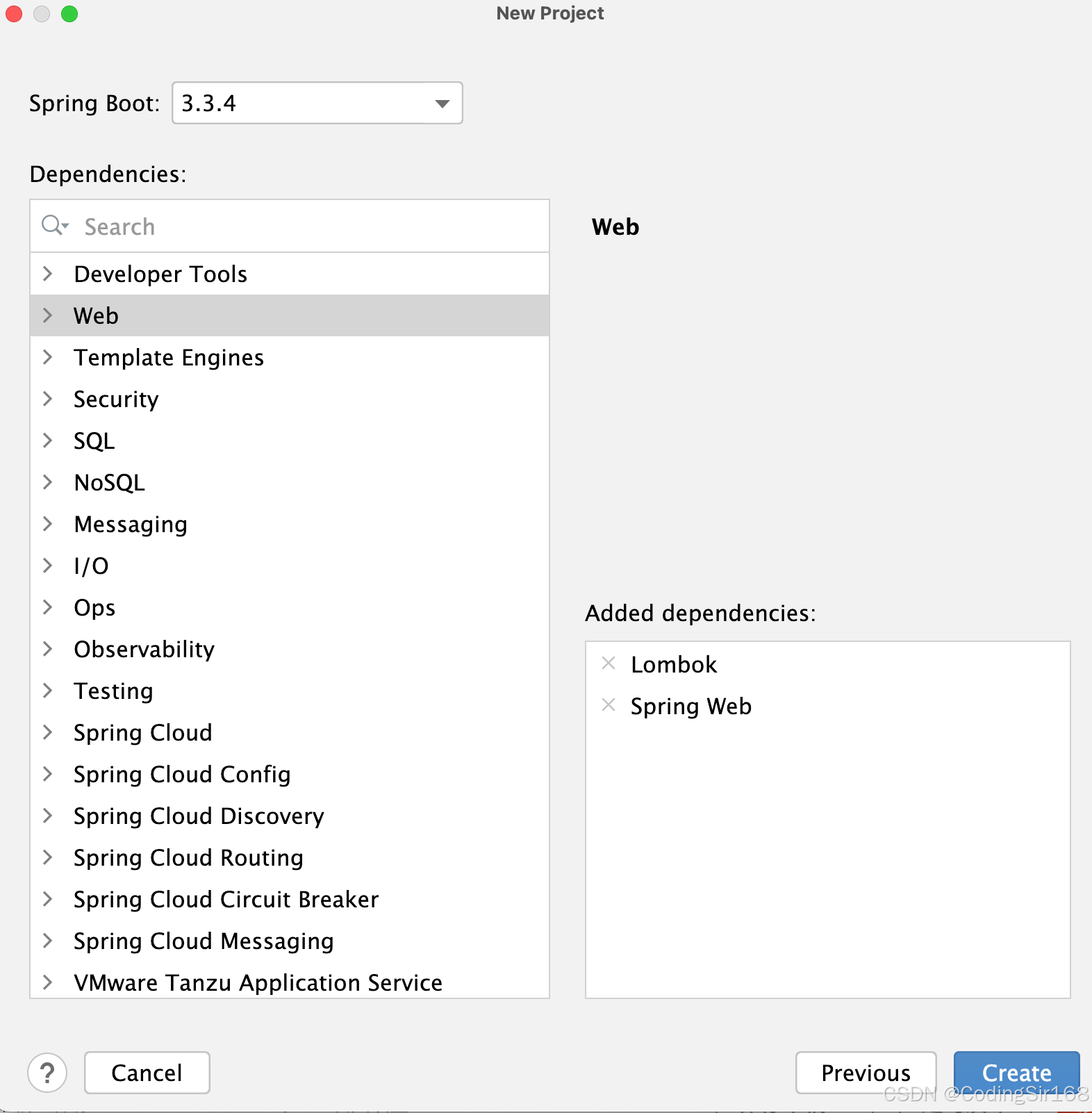Remove Lombok with its X icon
Image resolution: width=1092 pixels, height=1113 pixels.
click(x=609, y=663)
